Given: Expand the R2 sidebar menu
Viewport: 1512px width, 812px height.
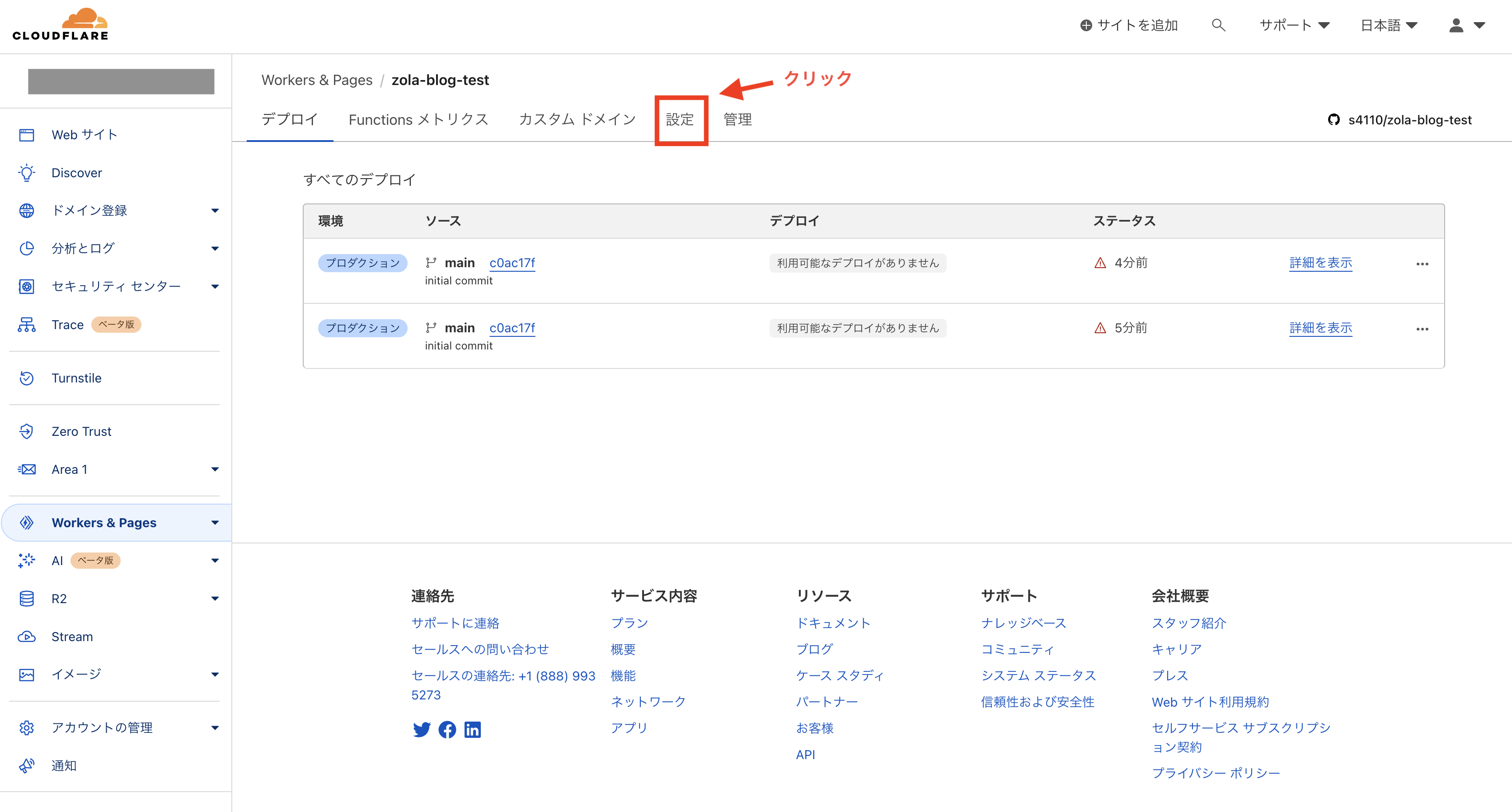Looking at the screenshot, I should click(215, 599).
